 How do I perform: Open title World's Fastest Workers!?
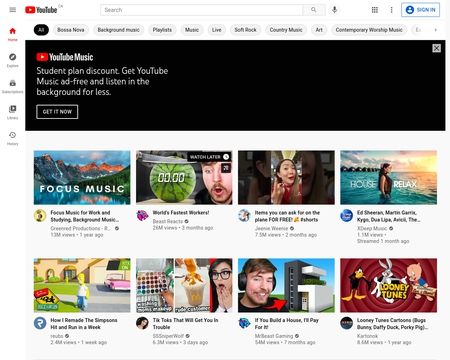[181, 212]
